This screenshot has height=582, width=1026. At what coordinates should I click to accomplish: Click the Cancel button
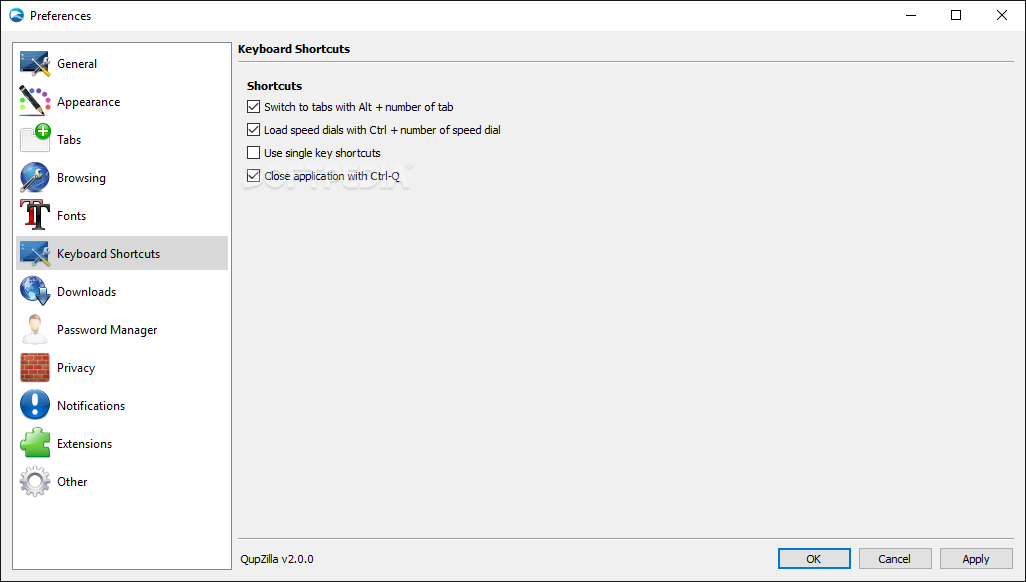pyautogui.click(x=894, y=558)
